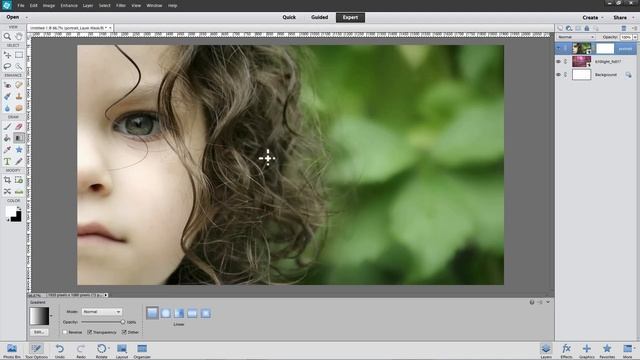The height and width of the screenshot is (360, 640).
Task: Select the Rectangular Marquee tool
Action: coord(19,55)
